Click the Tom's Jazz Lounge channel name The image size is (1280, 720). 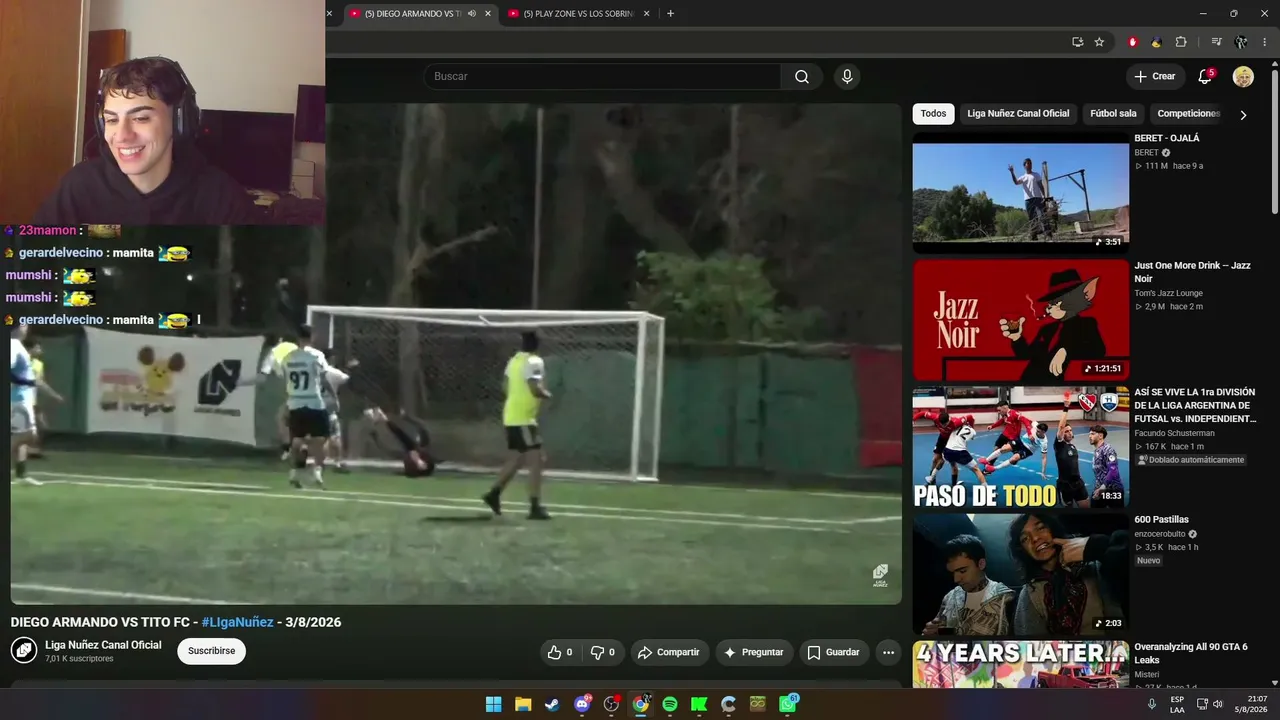[x=1168, y=294]
